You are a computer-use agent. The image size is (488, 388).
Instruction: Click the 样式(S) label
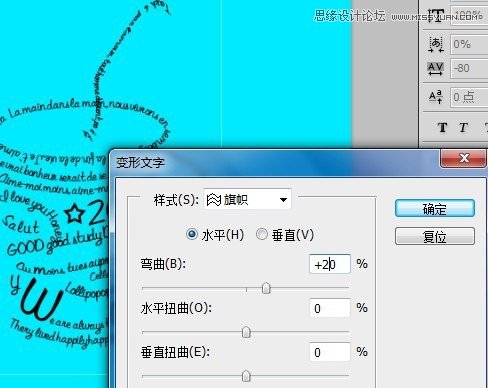[x=176, y=200]
